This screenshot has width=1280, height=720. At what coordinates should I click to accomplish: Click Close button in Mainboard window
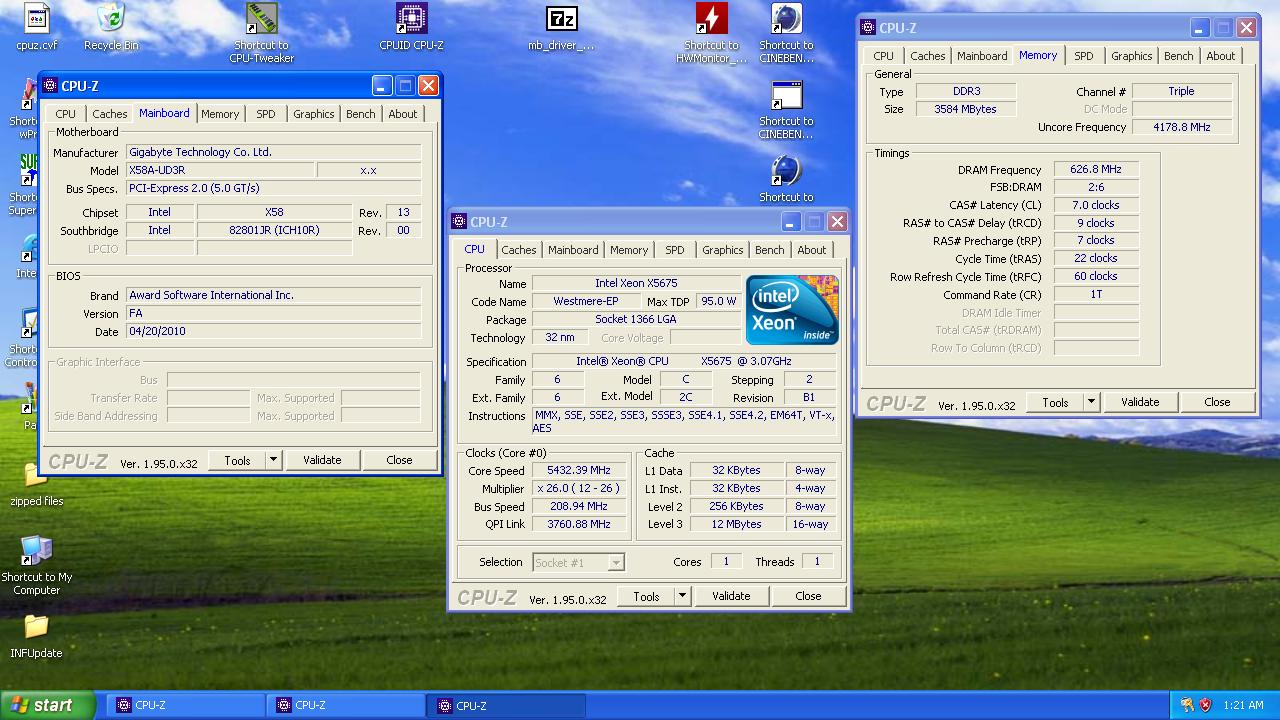[399, 460]
